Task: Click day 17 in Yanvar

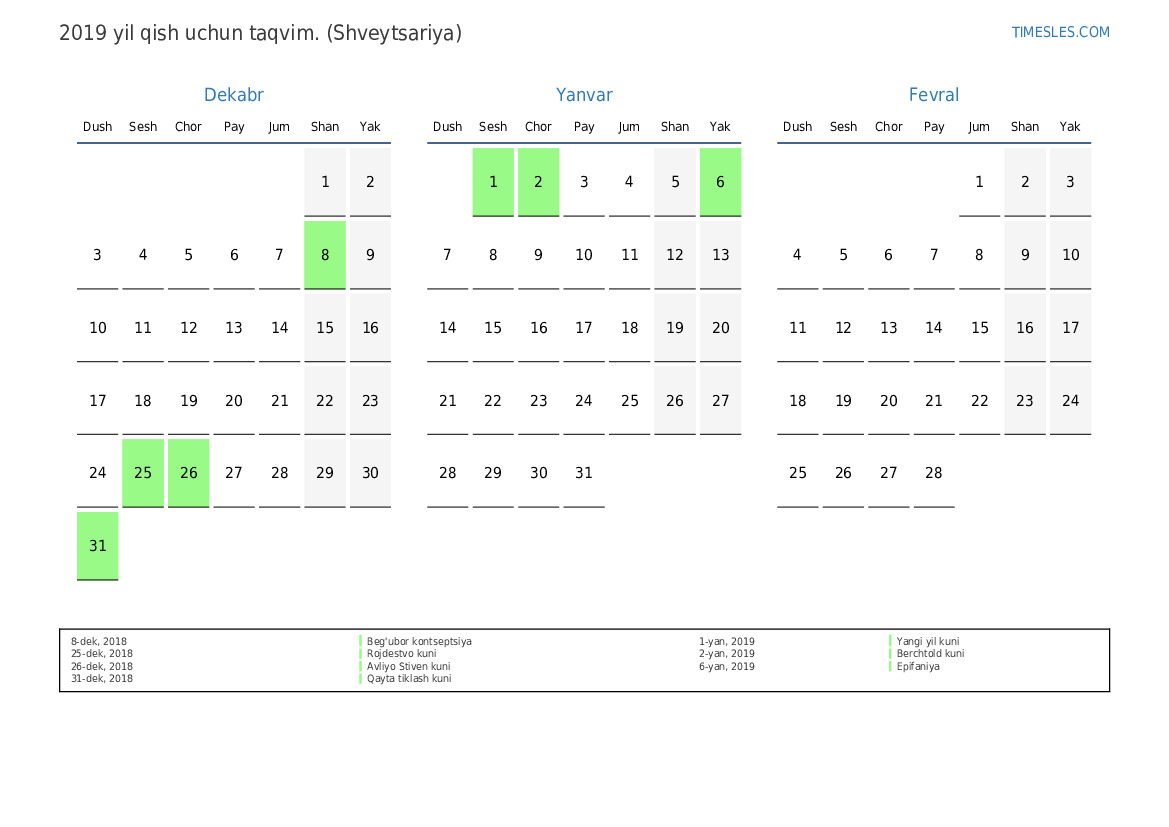Action: 584,327
